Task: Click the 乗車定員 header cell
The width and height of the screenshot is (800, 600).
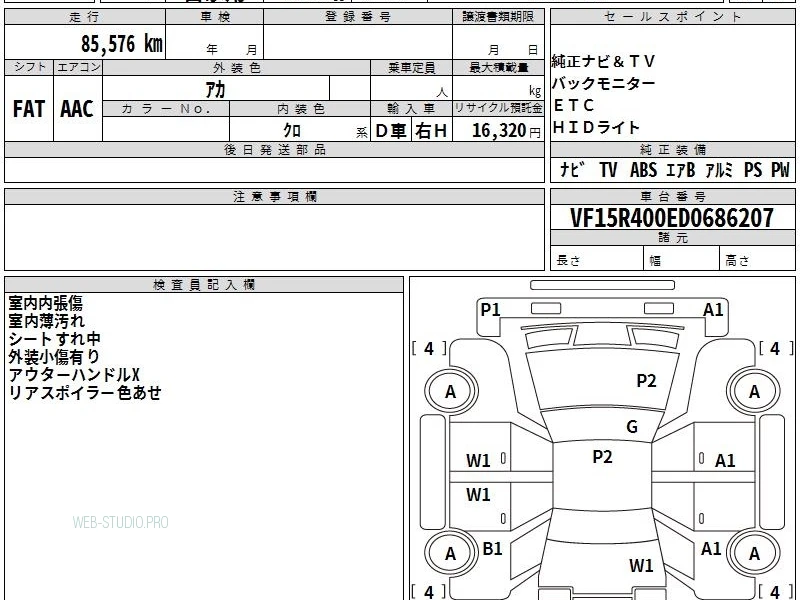Action: click(x=411, y=67)
